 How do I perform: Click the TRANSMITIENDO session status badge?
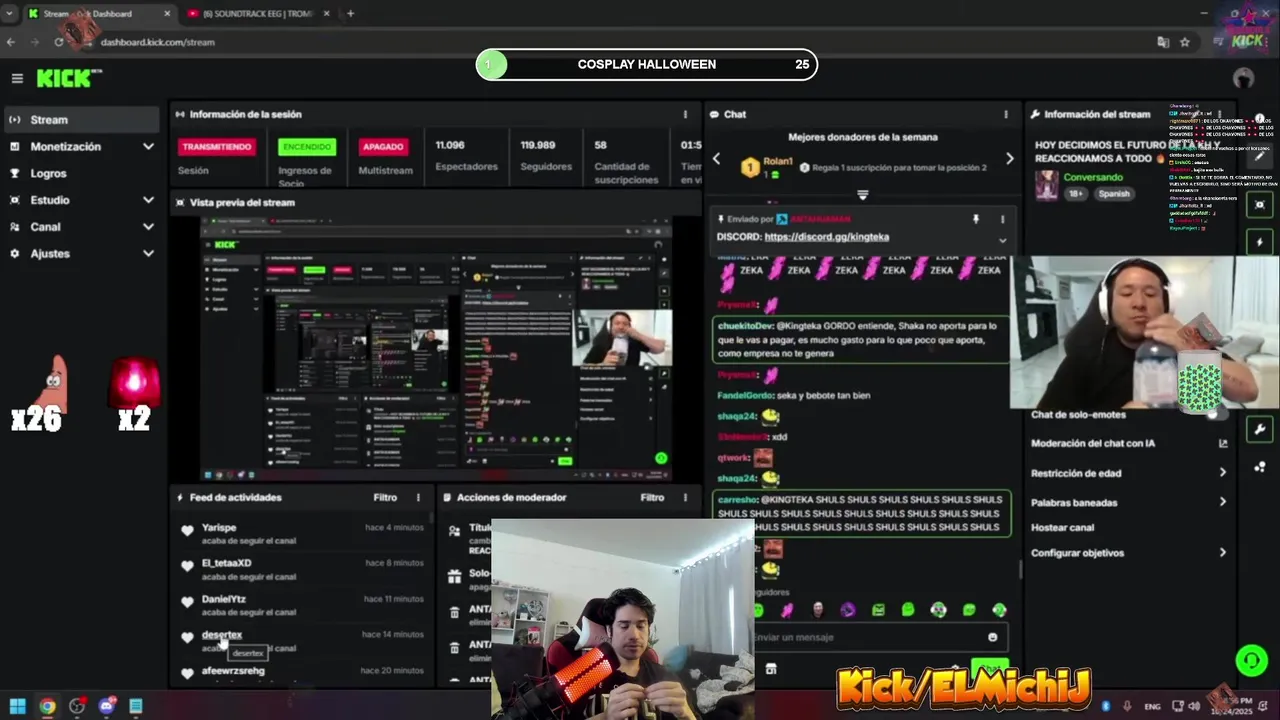point(216,147)
